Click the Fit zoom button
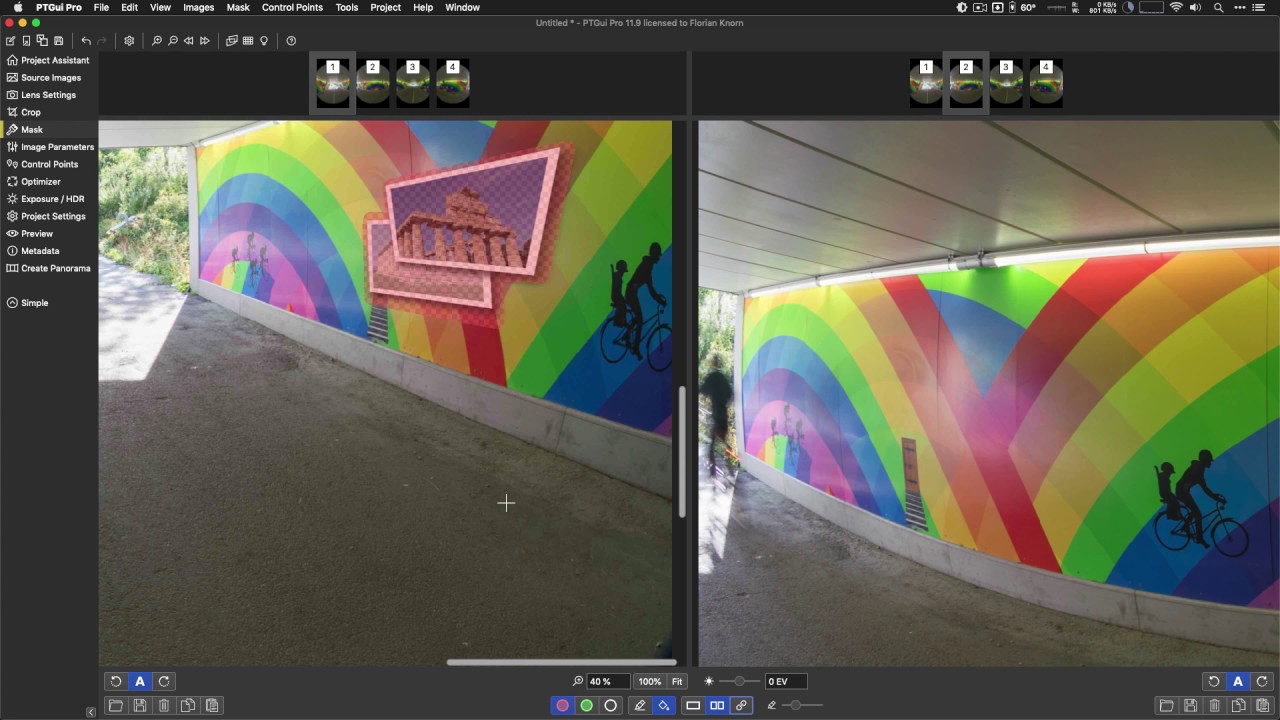1280x720 pixels. pyautogui.click(x=677, y=681)
